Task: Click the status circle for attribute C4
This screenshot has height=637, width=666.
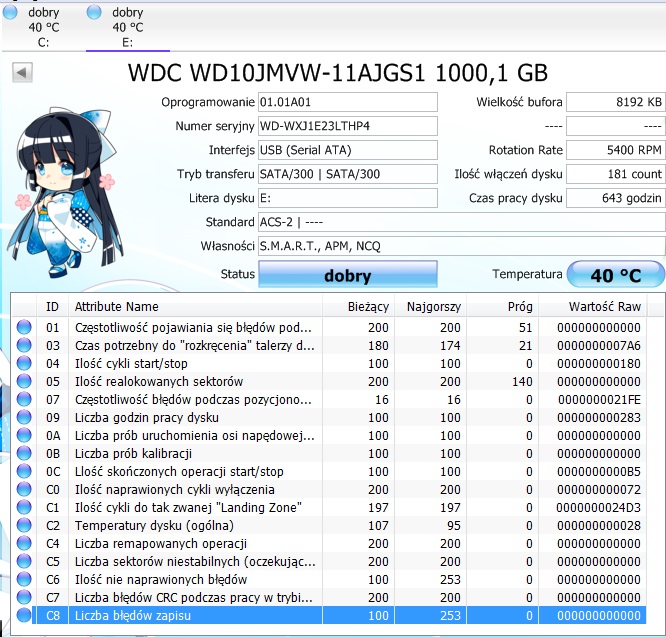Action: [24, 543]
